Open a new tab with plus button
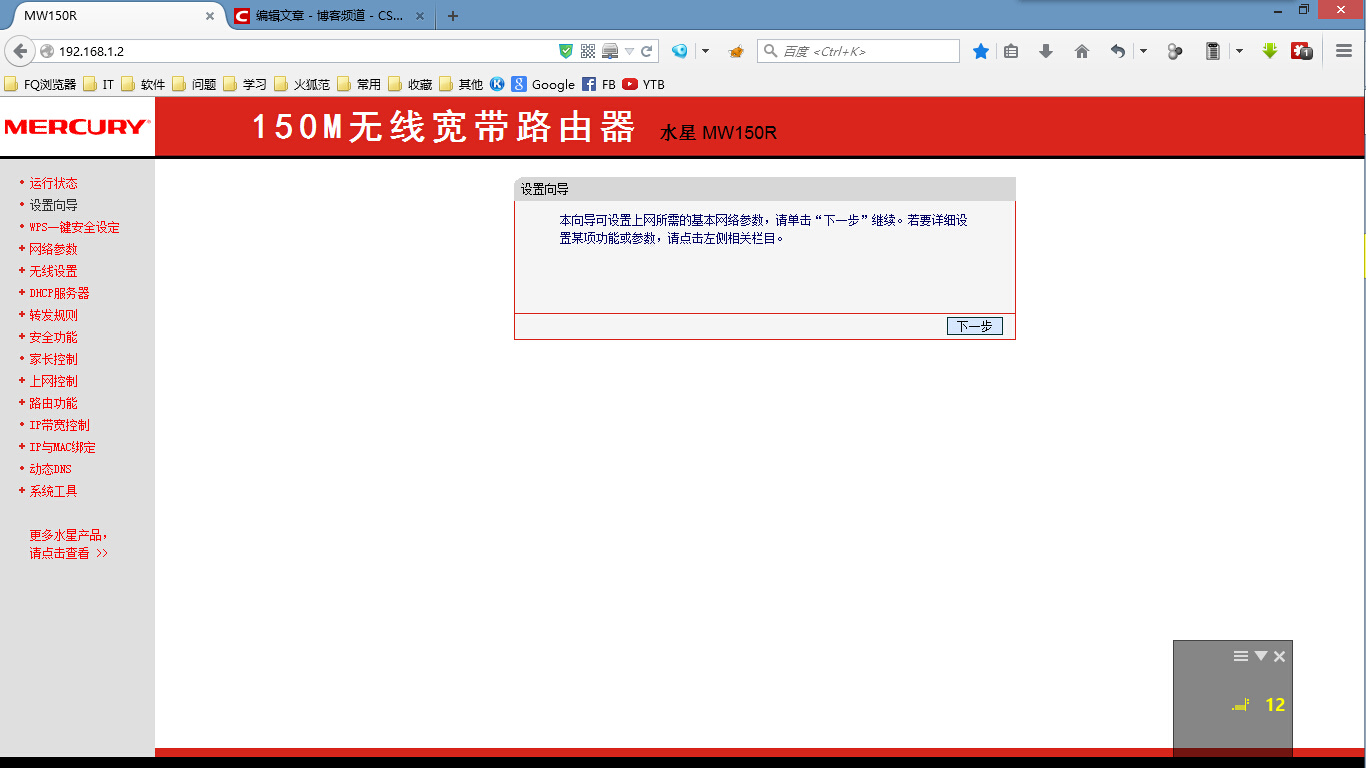1366x768 pixels. coord(453,16)
